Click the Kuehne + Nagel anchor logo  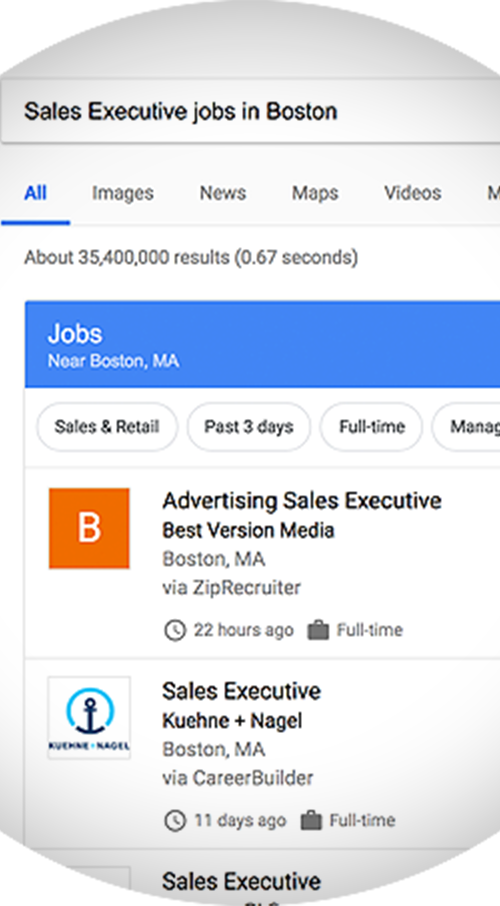[x=89, y=718]
